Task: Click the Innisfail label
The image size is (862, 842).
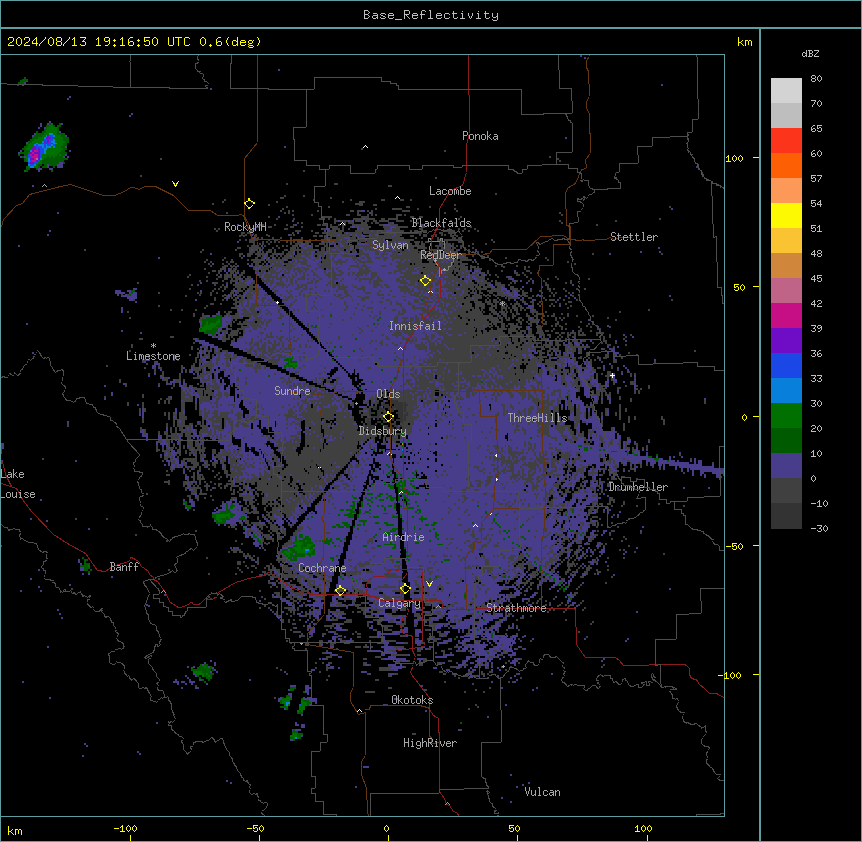Action: (415, 326)
